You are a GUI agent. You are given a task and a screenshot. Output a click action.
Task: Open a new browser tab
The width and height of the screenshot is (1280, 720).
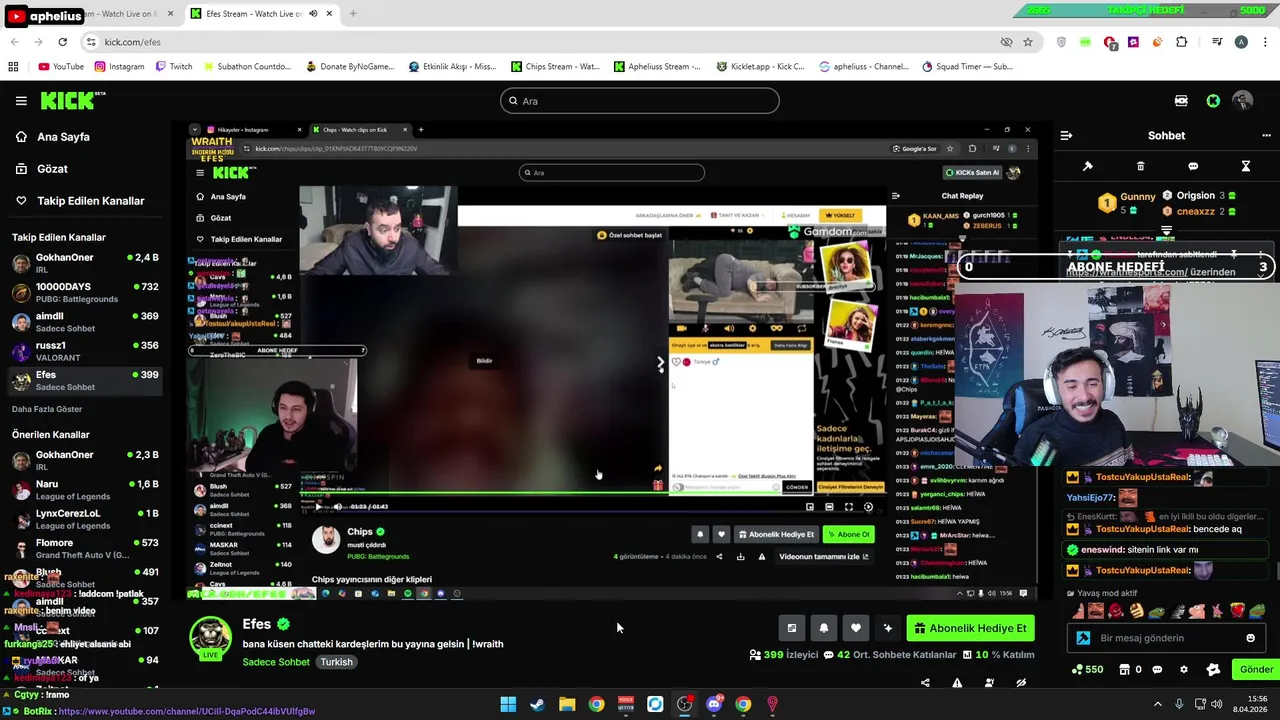[x=353, y=14]
